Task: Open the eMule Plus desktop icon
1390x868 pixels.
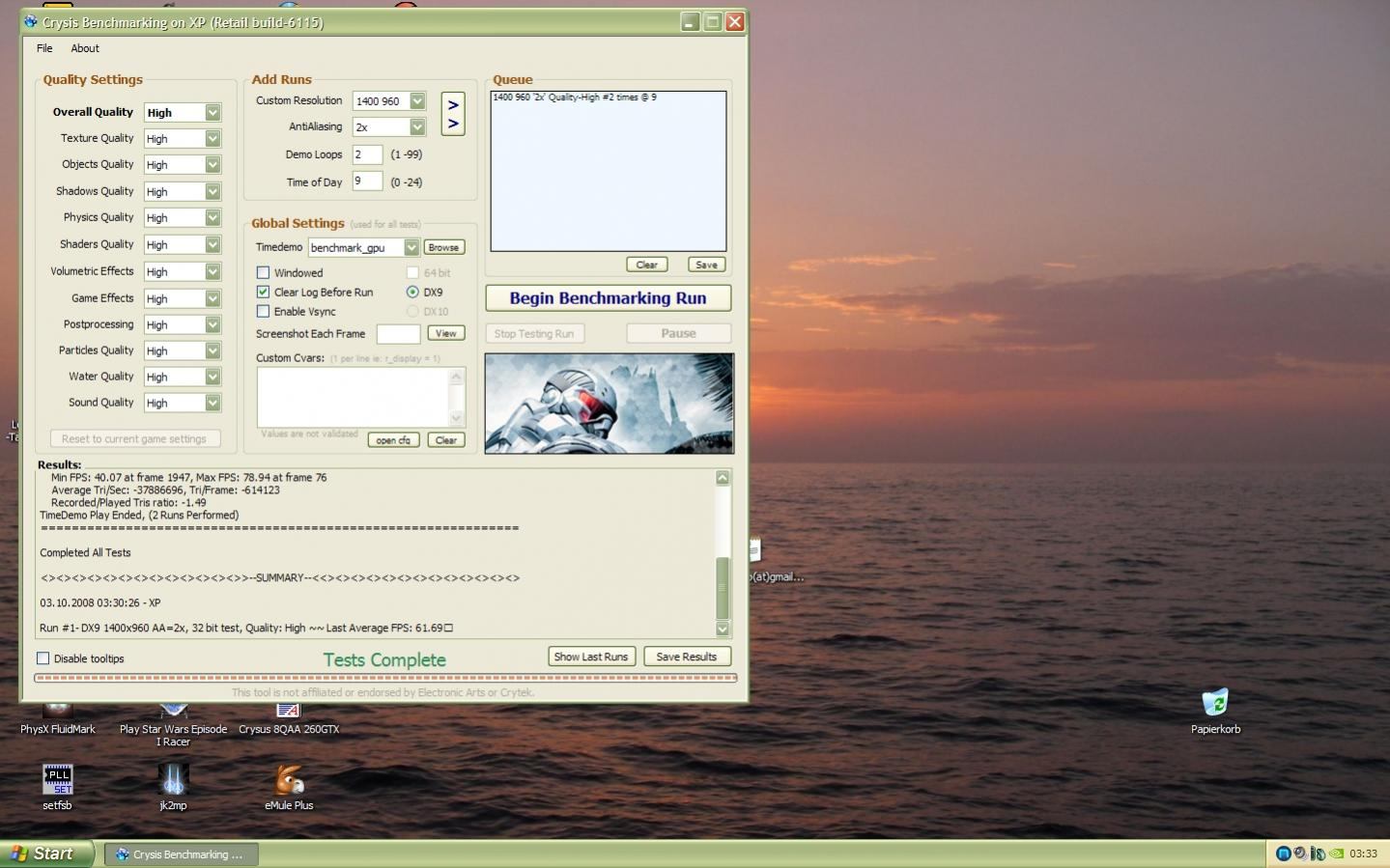Action: [289, 787]
